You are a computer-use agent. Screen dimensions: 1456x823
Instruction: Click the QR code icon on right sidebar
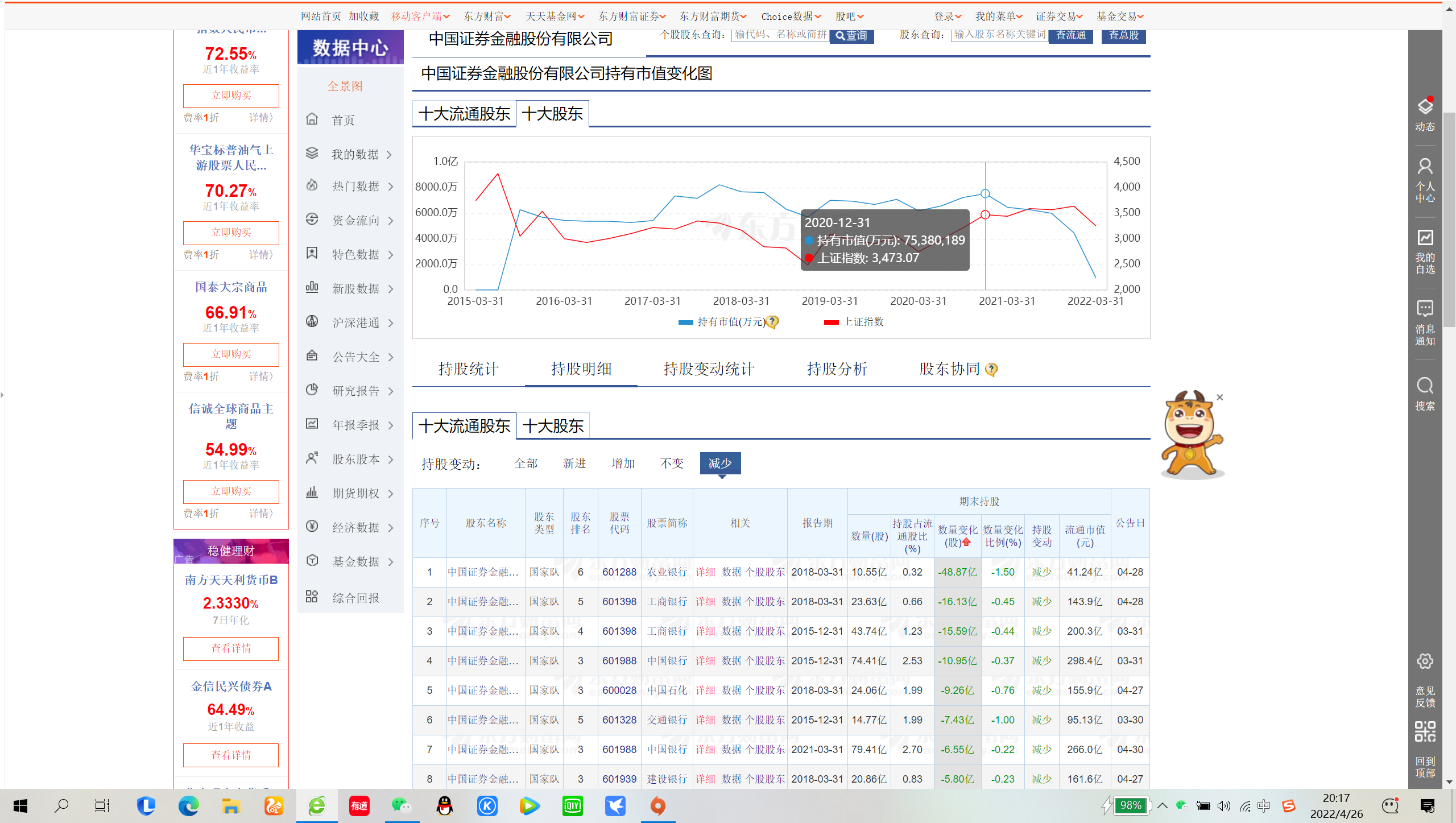coord(1425,731)
